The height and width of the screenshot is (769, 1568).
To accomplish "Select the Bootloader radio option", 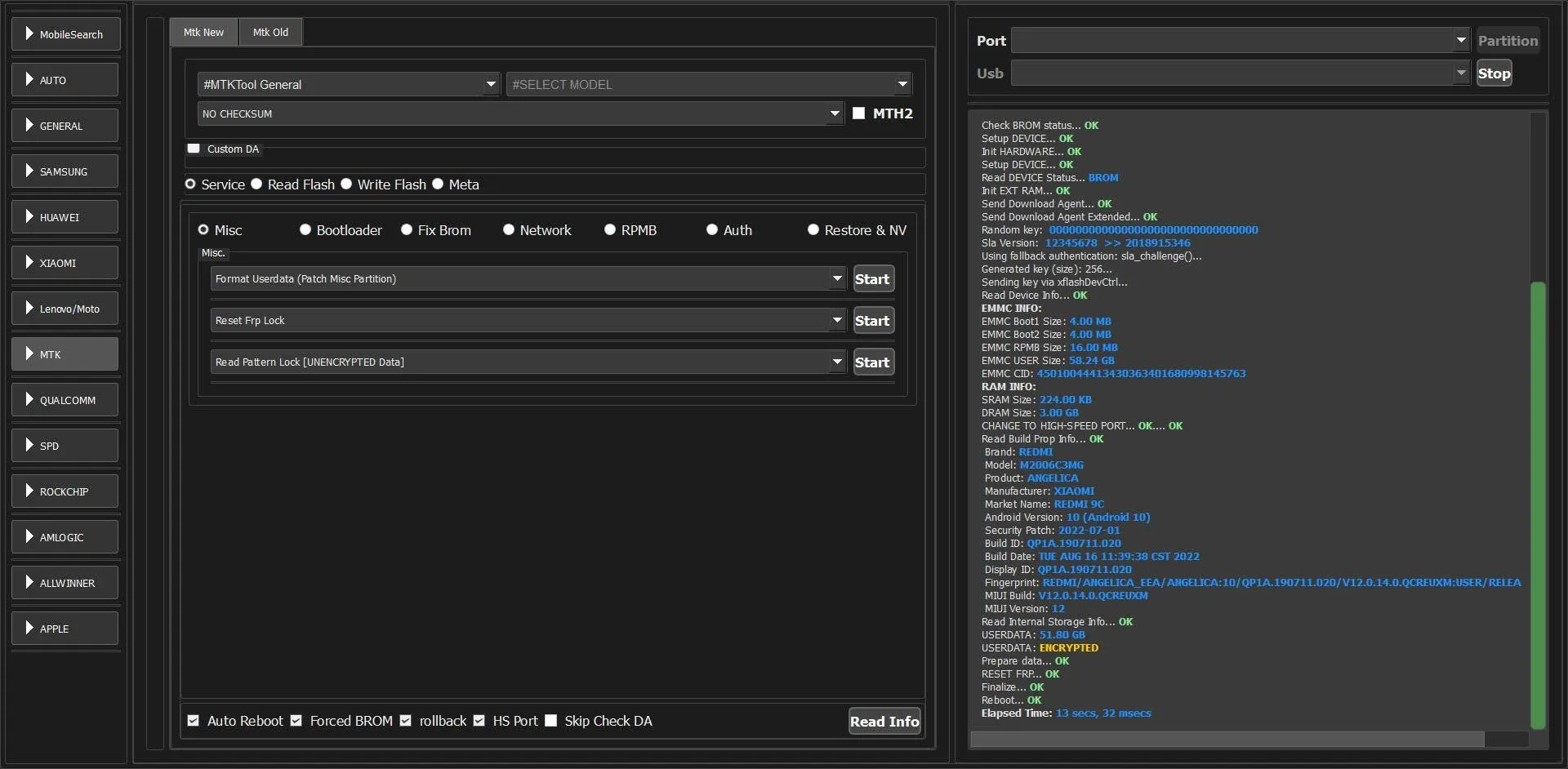I will point(305,230).
